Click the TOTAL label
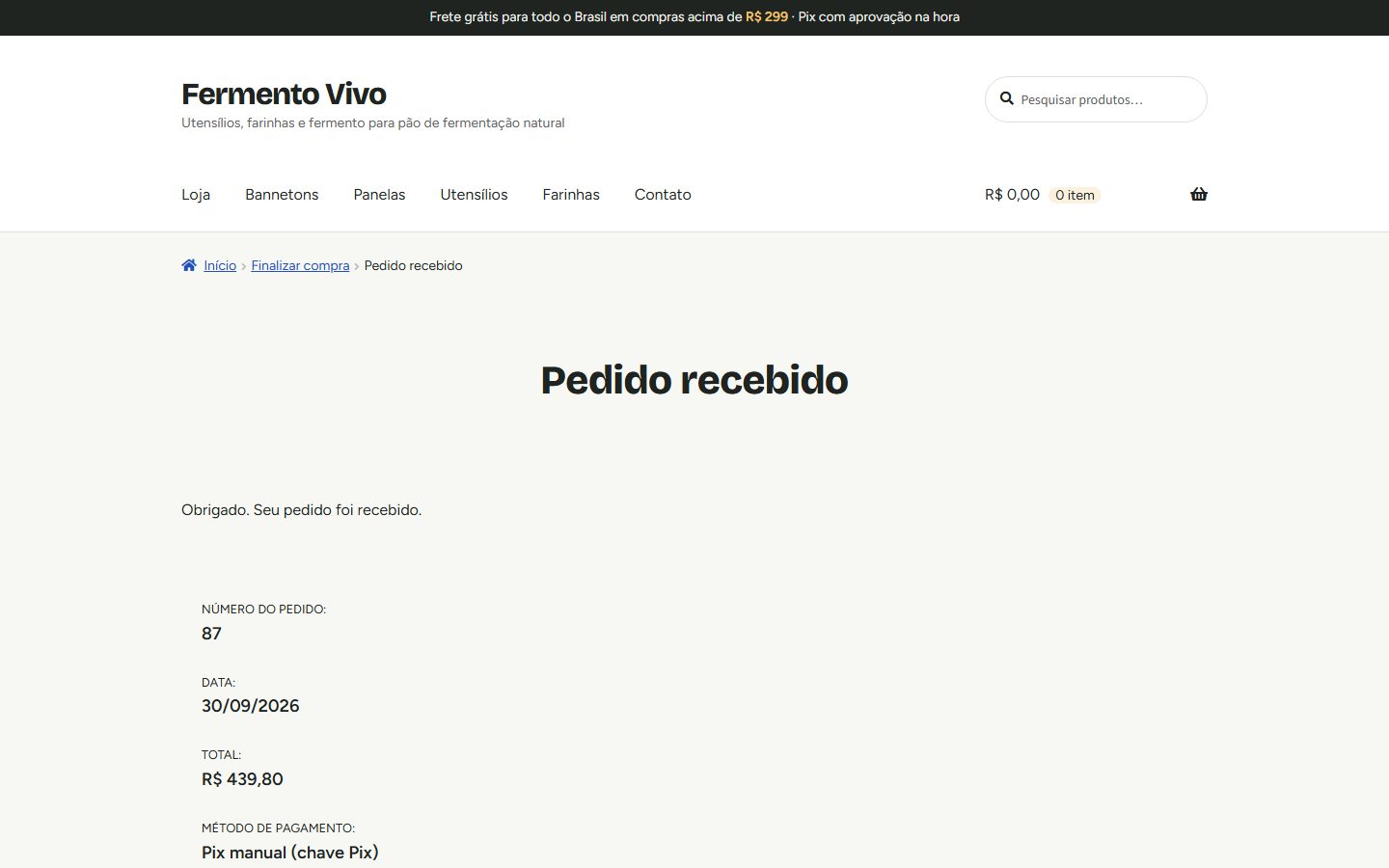 221,755
